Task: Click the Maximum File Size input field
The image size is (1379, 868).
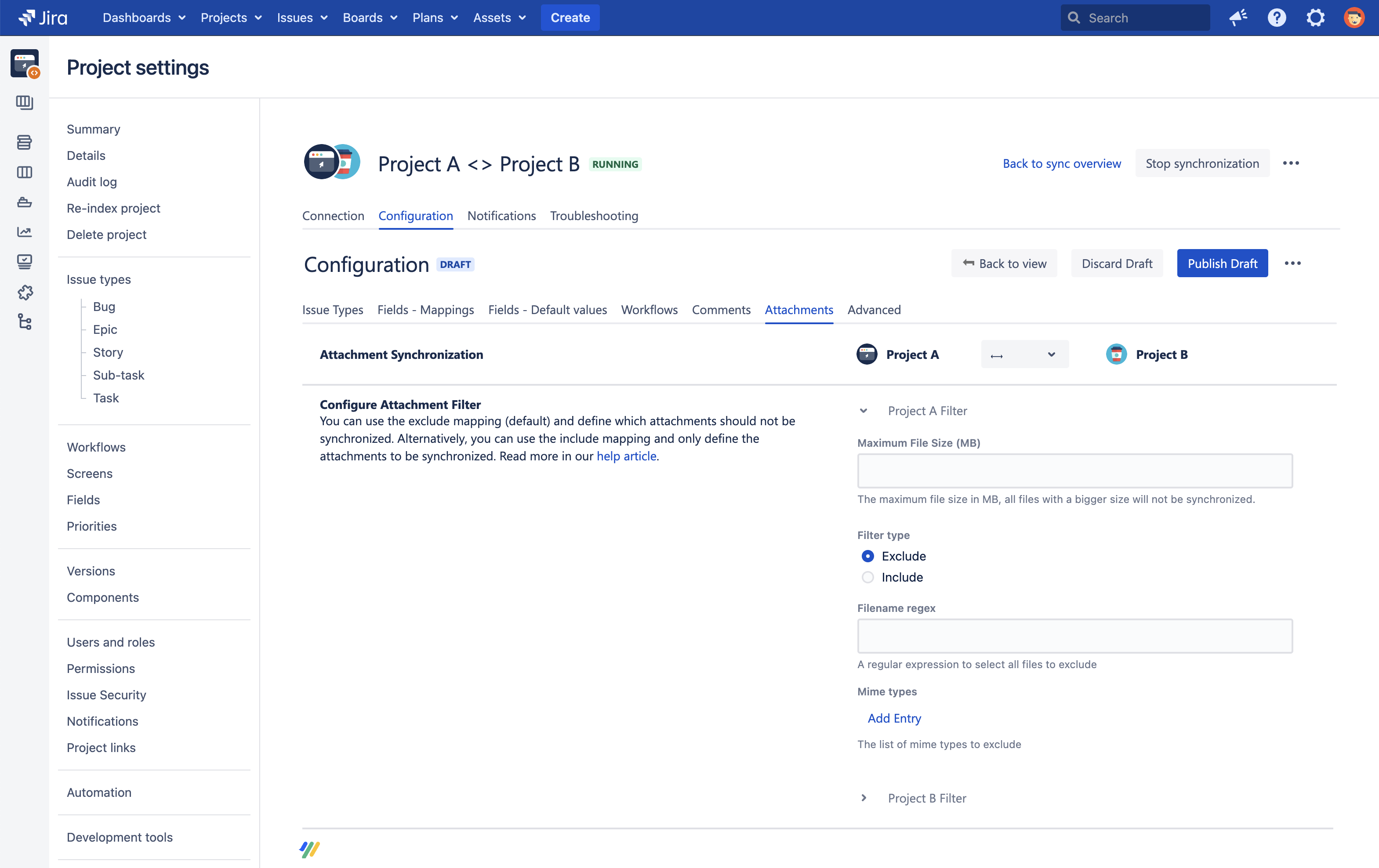Action: click(1074, 470)
